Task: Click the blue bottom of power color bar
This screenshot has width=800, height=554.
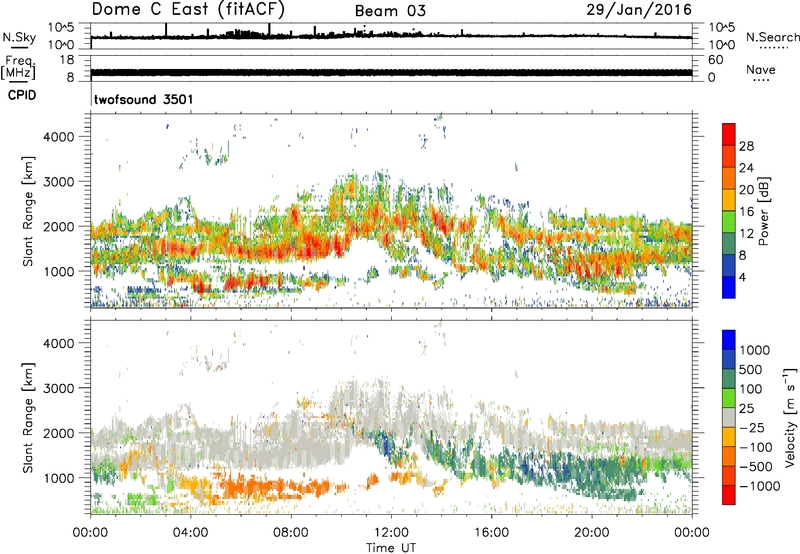Action: pos(729,289)
